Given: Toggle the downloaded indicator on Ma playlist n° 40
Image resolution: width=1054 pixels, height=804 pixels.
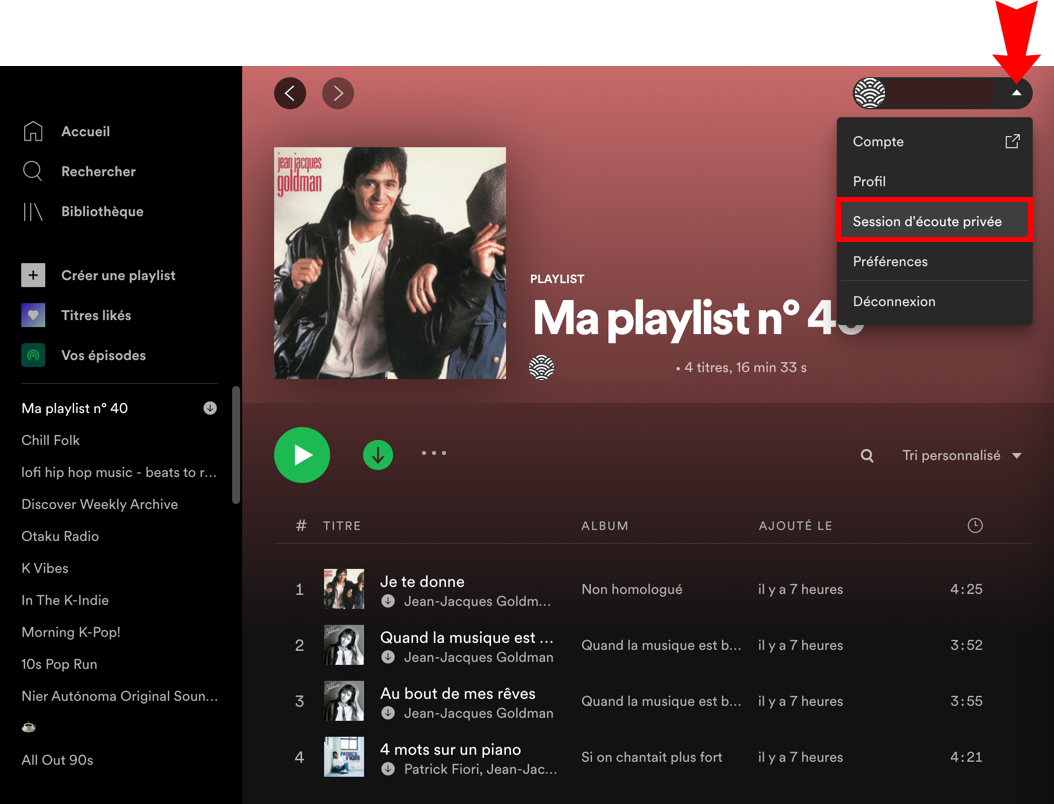Looking at the screenshot, I should (209, 408).
